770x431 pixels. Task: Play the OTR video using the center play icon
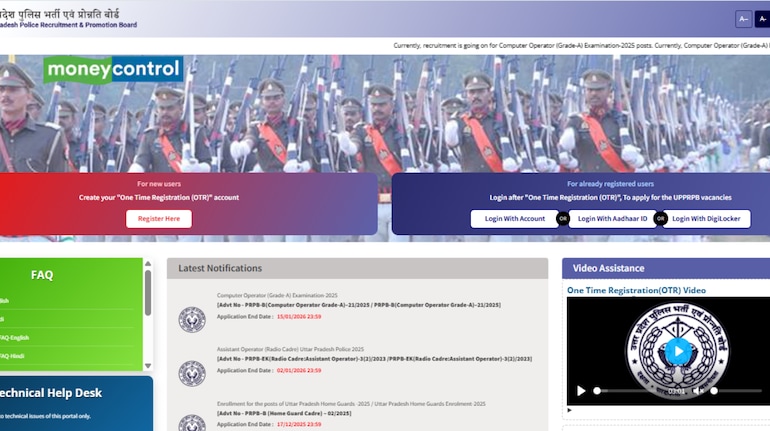coord(678,351)
